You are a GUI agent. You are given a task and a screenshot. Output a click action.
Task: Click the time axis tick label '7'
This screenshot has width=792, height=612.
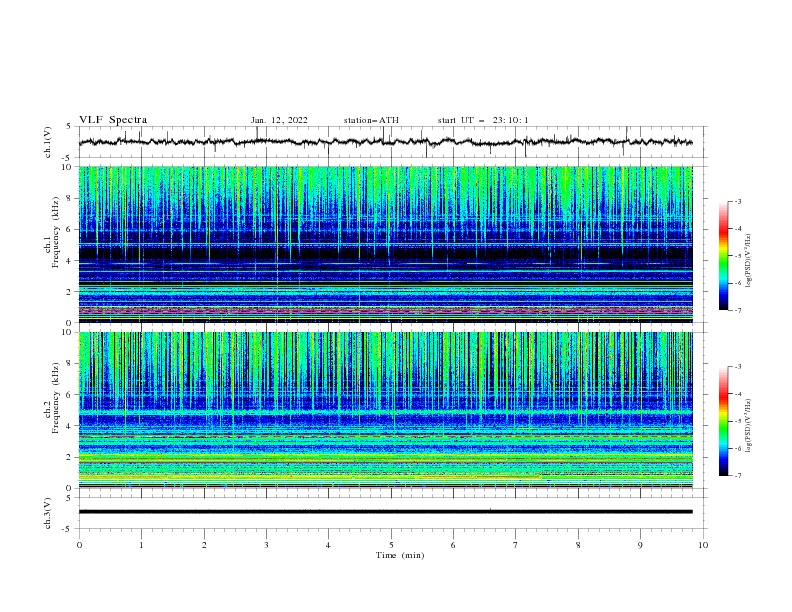click(516, 545)
